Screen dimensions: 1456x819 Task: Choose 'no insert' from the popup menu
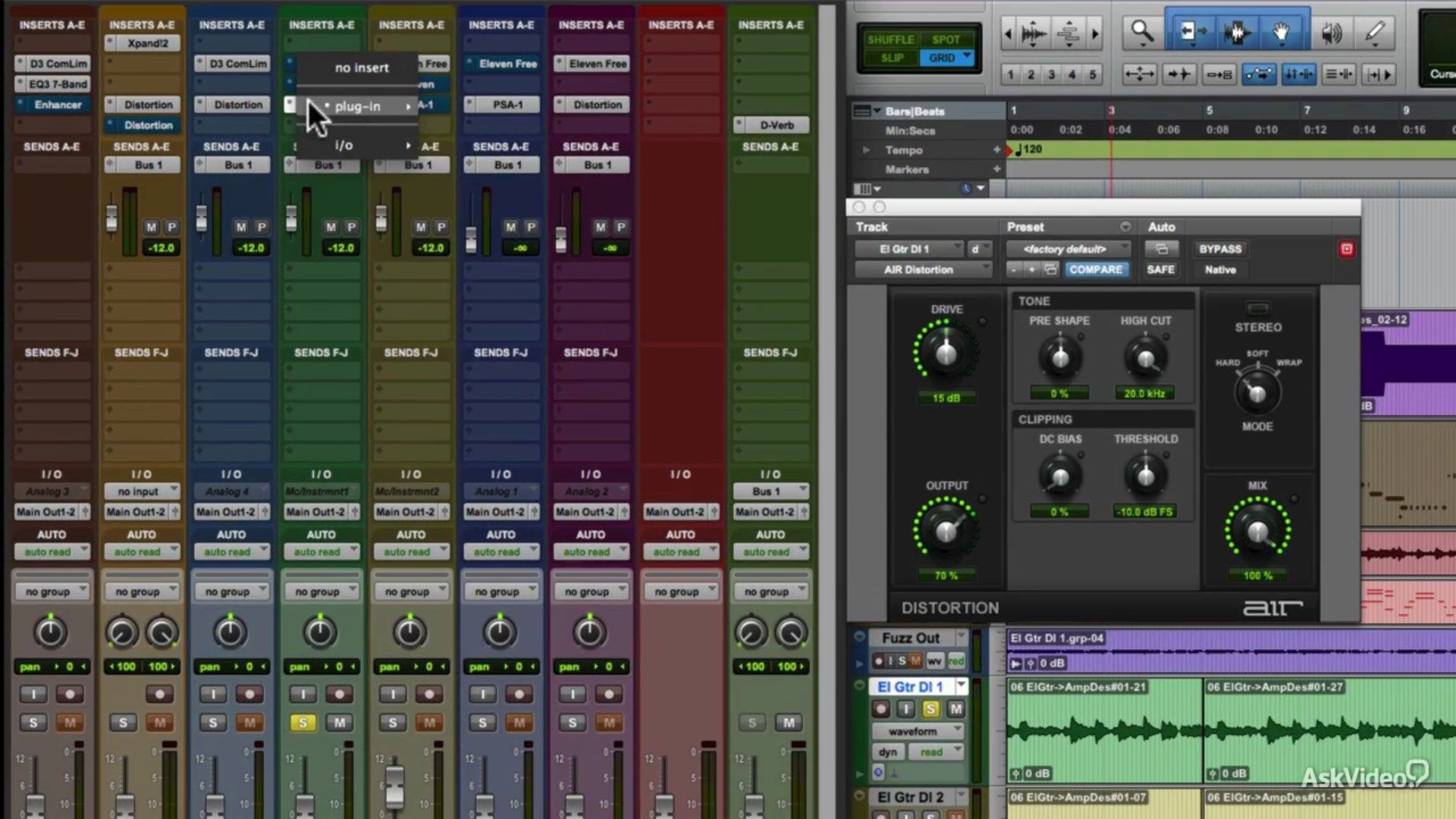[362, 67]
